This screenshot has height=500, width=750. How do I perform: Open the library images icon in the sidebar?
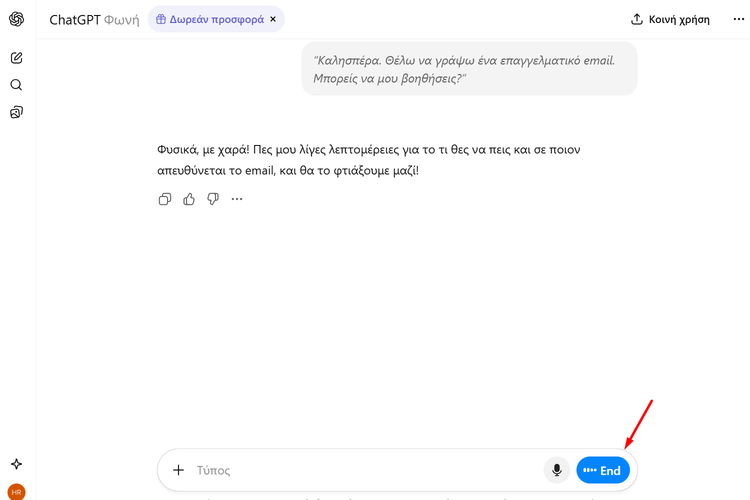pos(16,112)
